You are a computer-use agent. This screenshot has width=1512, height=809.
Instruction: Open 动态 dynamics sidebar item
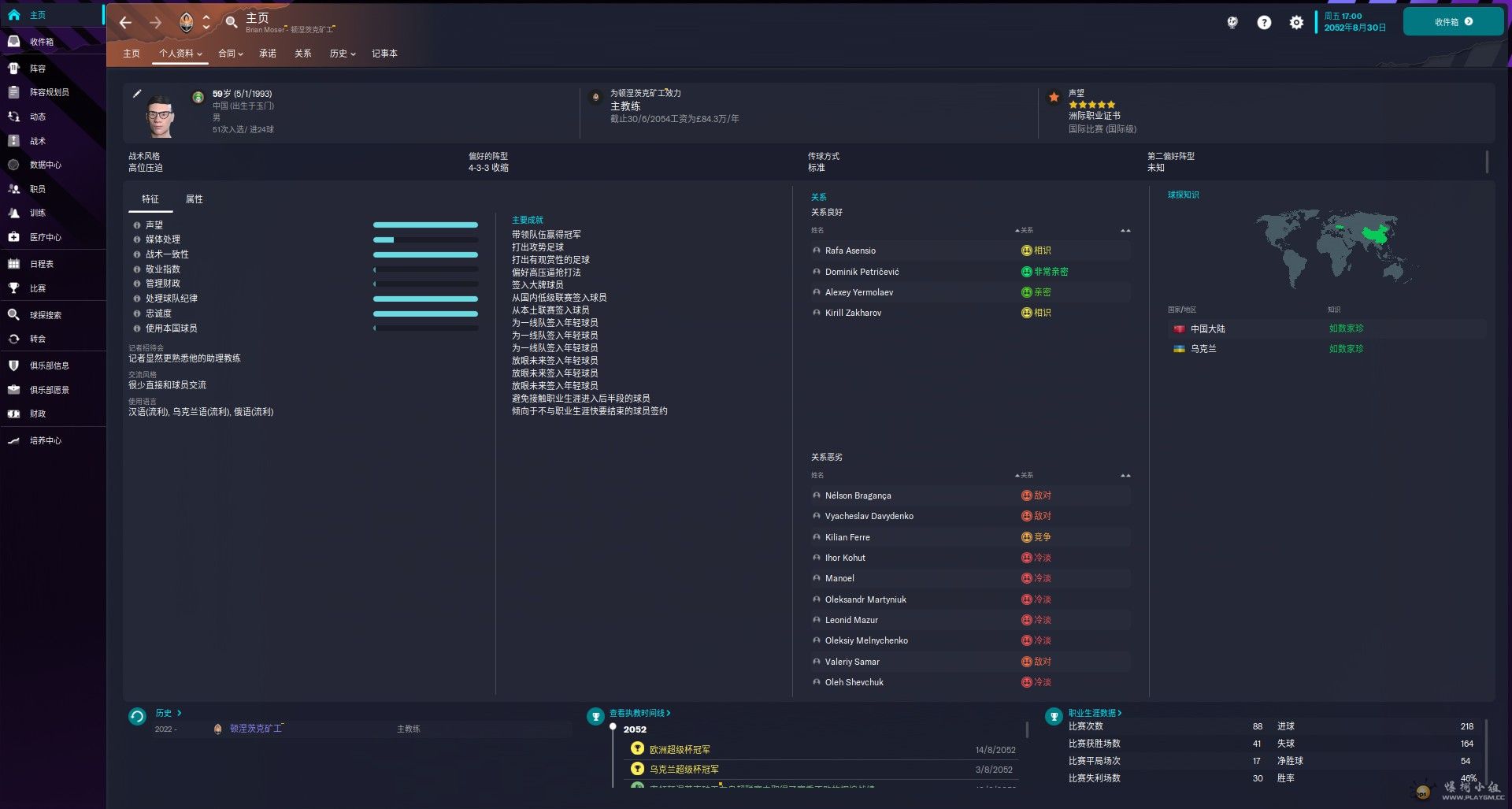[52, 117]
